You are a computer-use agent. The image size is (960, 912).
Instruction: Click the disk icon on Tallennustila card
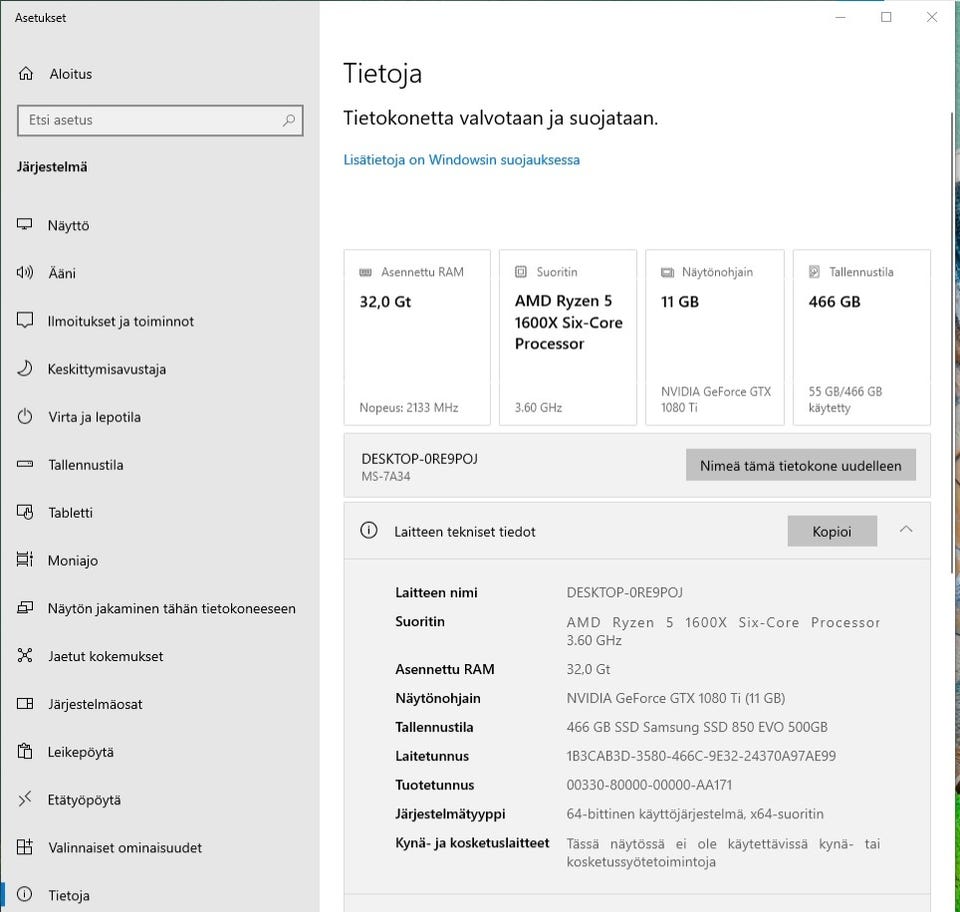814,272
